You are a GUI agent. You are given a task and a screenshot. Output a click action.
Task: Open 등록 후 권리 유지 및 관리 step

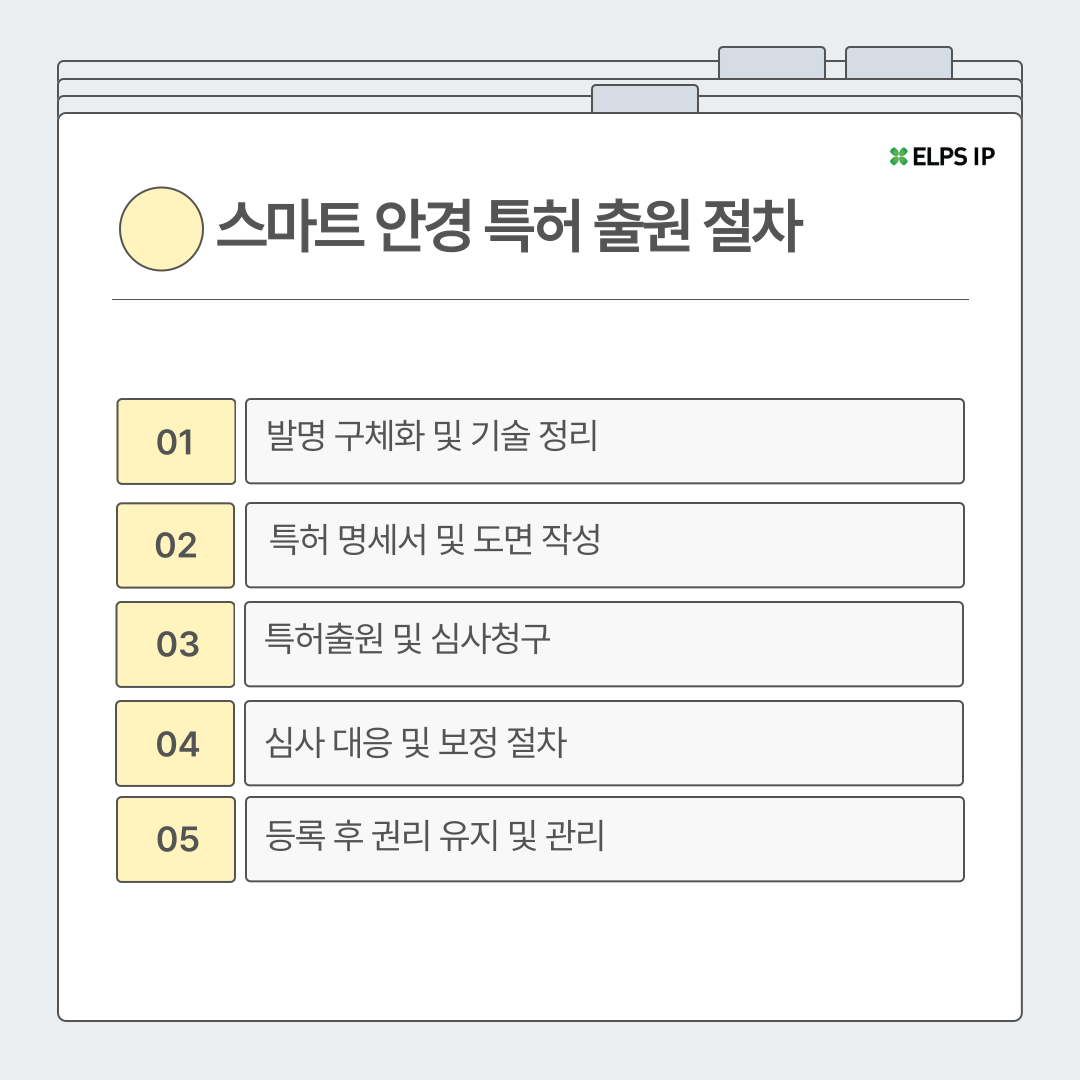coord(604,839)
